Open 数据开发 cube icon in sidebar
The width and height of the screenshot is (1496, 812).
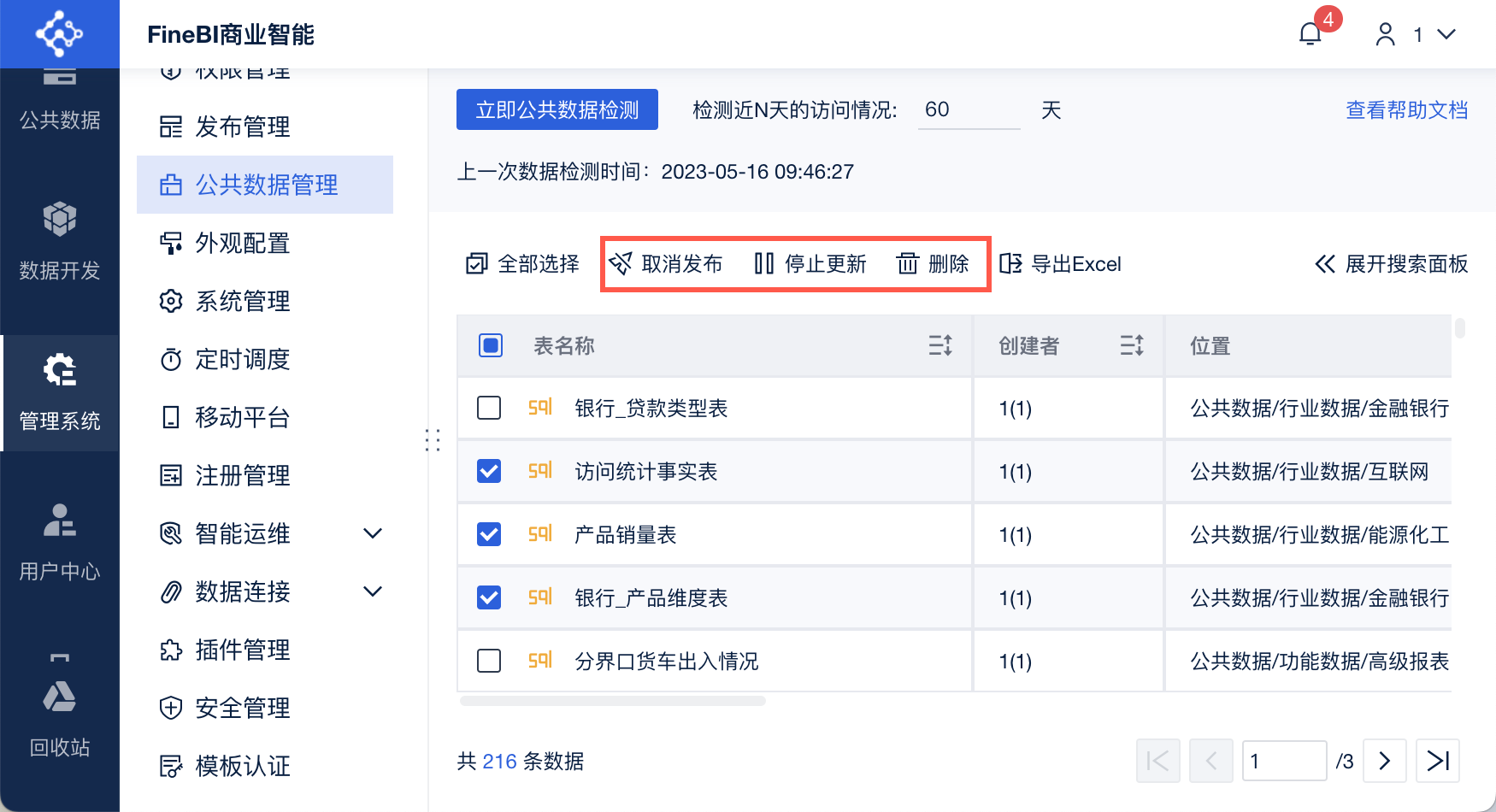click(59, 220)
